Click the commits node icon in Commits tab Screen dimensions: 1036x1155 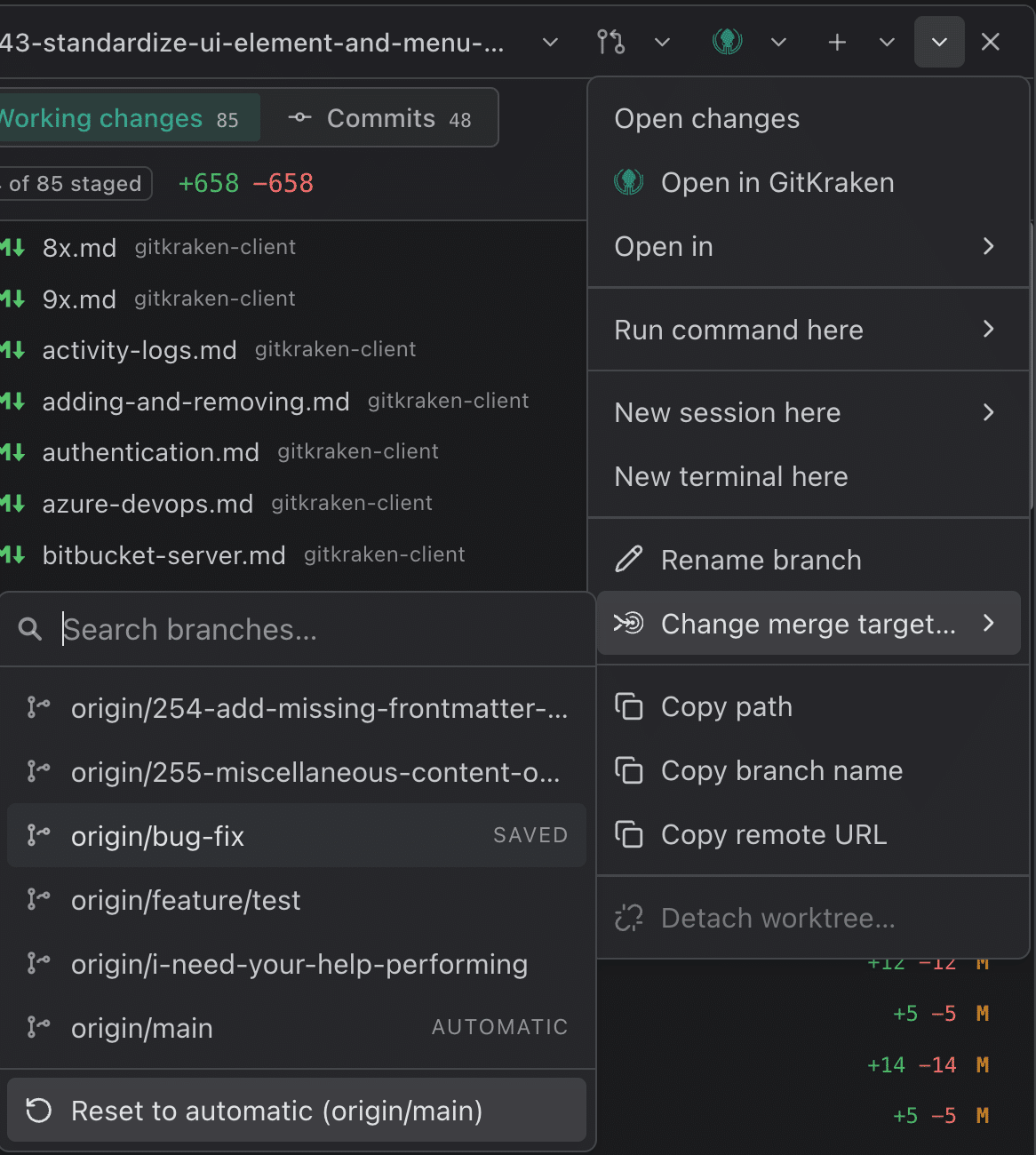[300, 117]
